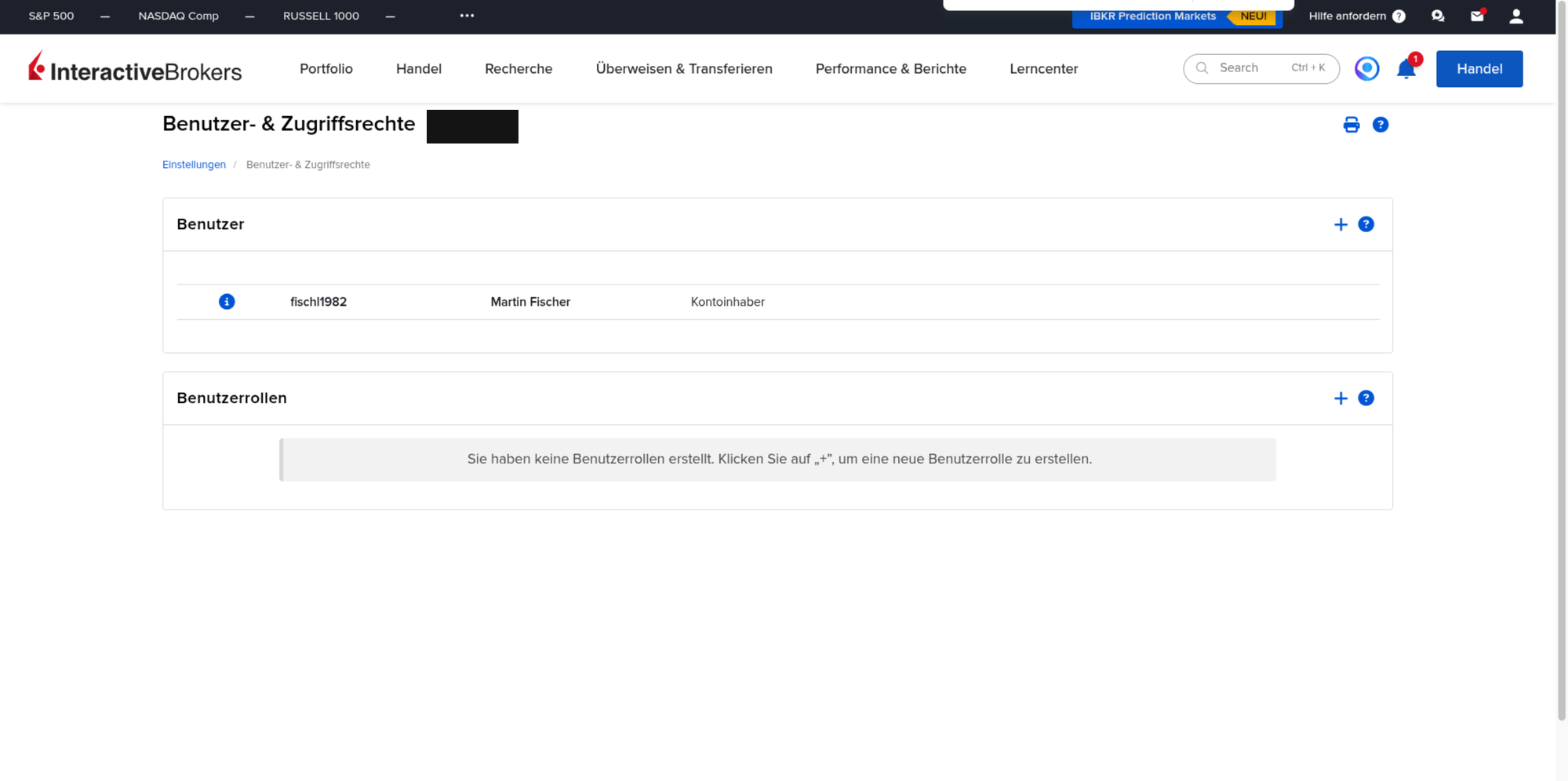Open help icon in Benutzer section
The image size is (1568, 781).
[1366, 224]
